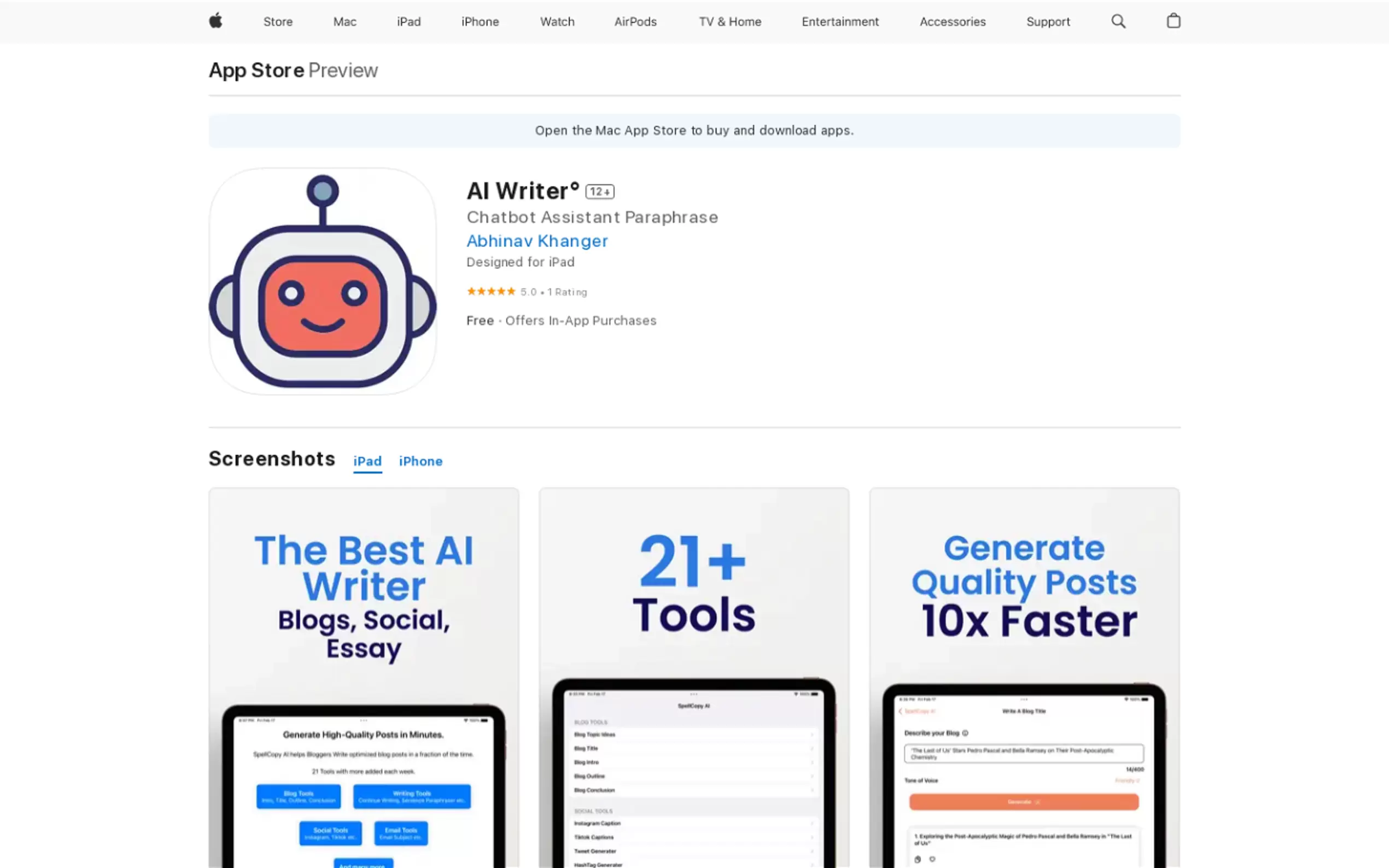This screenshot has height=868, width=1389.
Task: Click the Apple logo icon
Action: click(x=215, y=21)
